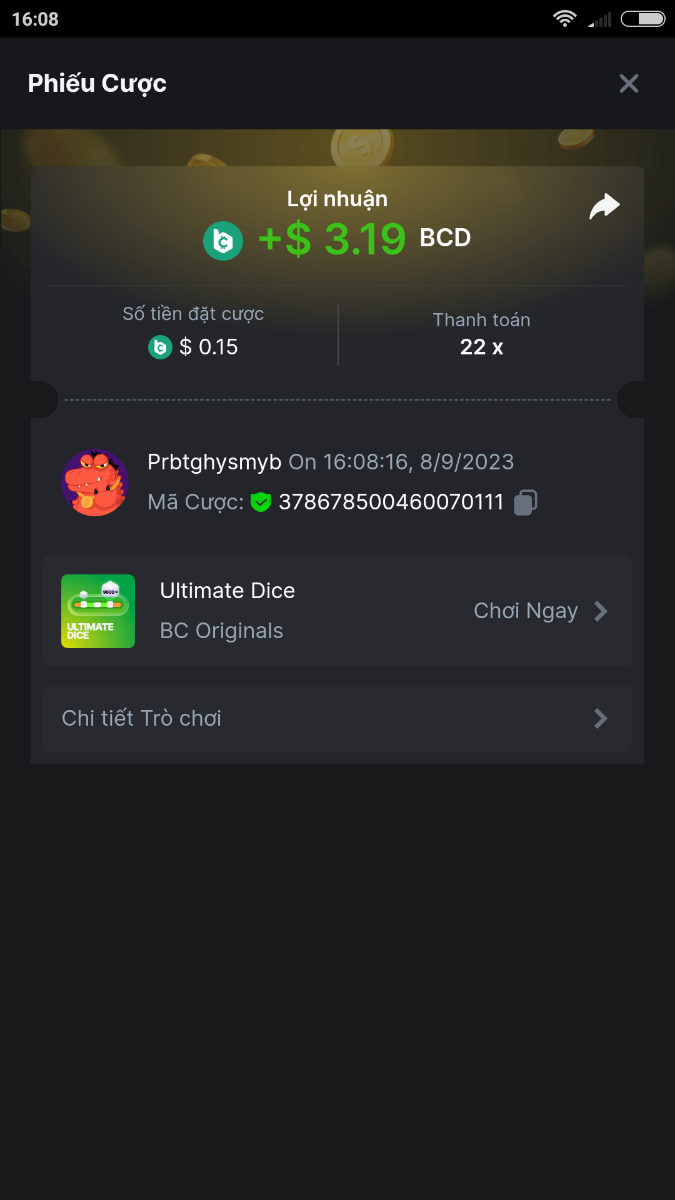Close the Phiếu Cược bet slip
This screenshot has height=1200, width=675.
point(629,84)
